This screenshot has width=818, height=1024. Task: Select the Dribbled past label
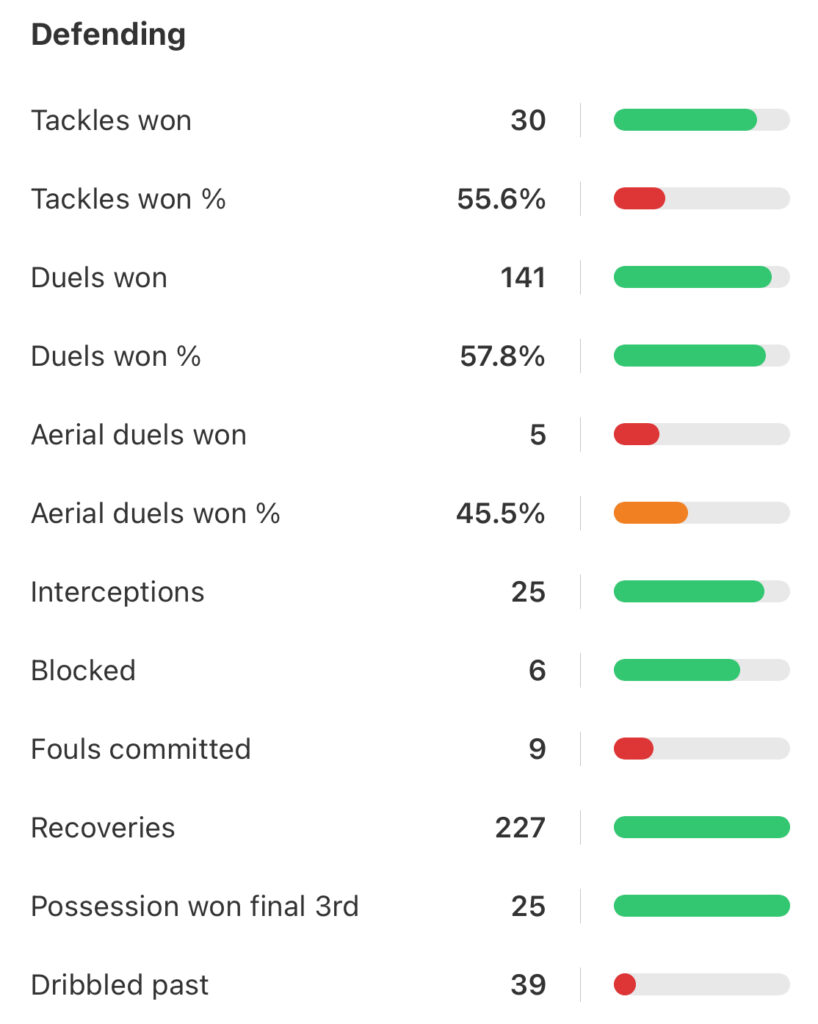pyautogui.click(x=120, y=985)
